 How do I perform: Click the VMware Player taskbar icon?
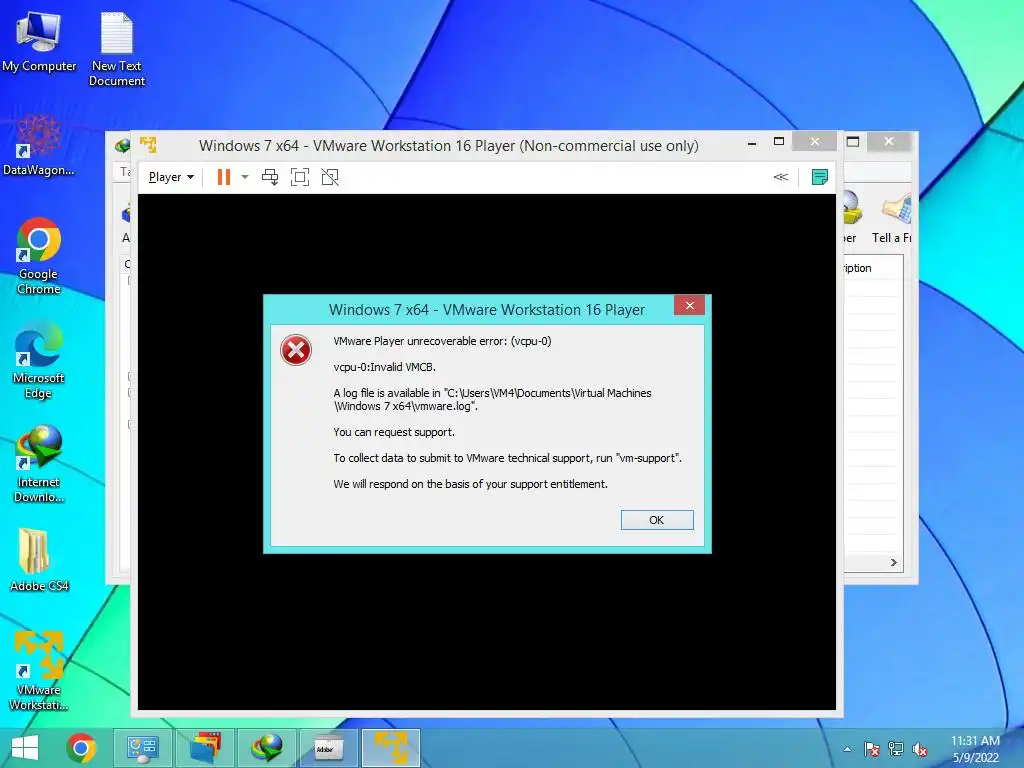pos(391,748)
